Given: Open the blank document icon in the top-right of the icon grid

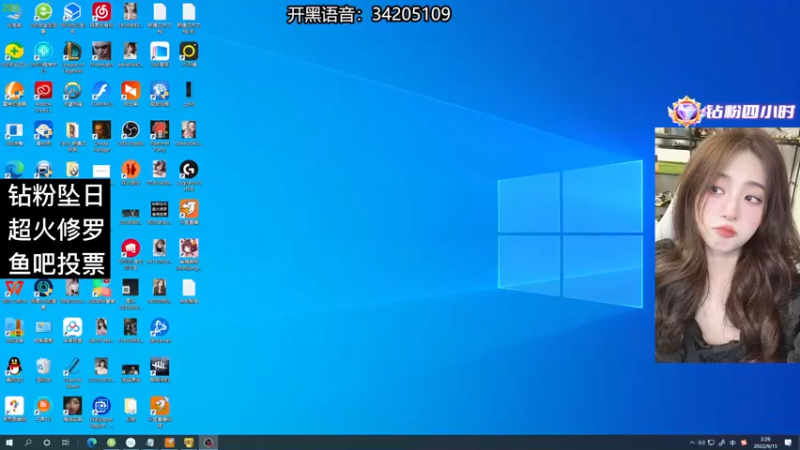Looking at the screenshot, I should [189, 12].
